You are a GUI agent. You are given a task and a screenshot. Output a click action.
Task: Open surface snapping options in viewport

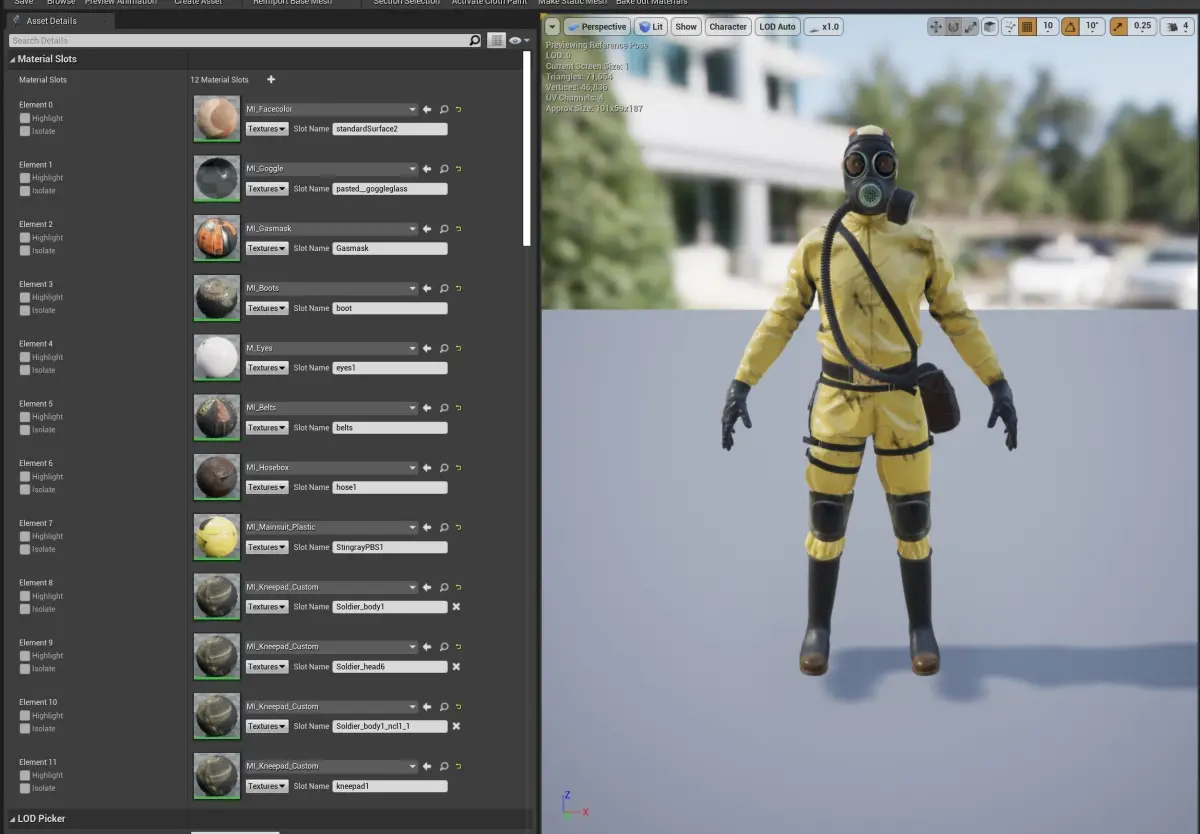point(1009,27)
